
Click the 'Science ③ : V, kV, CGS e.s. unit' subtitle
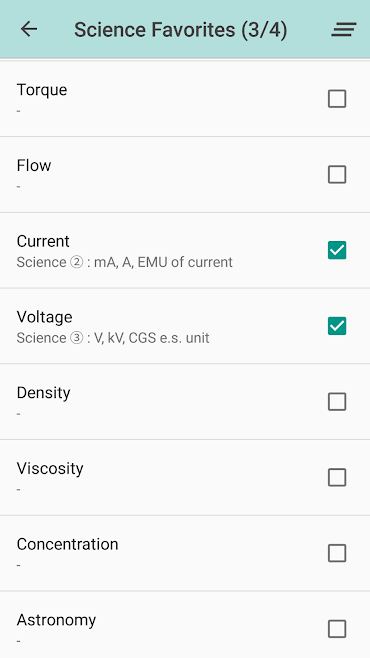pyautogui.click(x=113, y=338)
